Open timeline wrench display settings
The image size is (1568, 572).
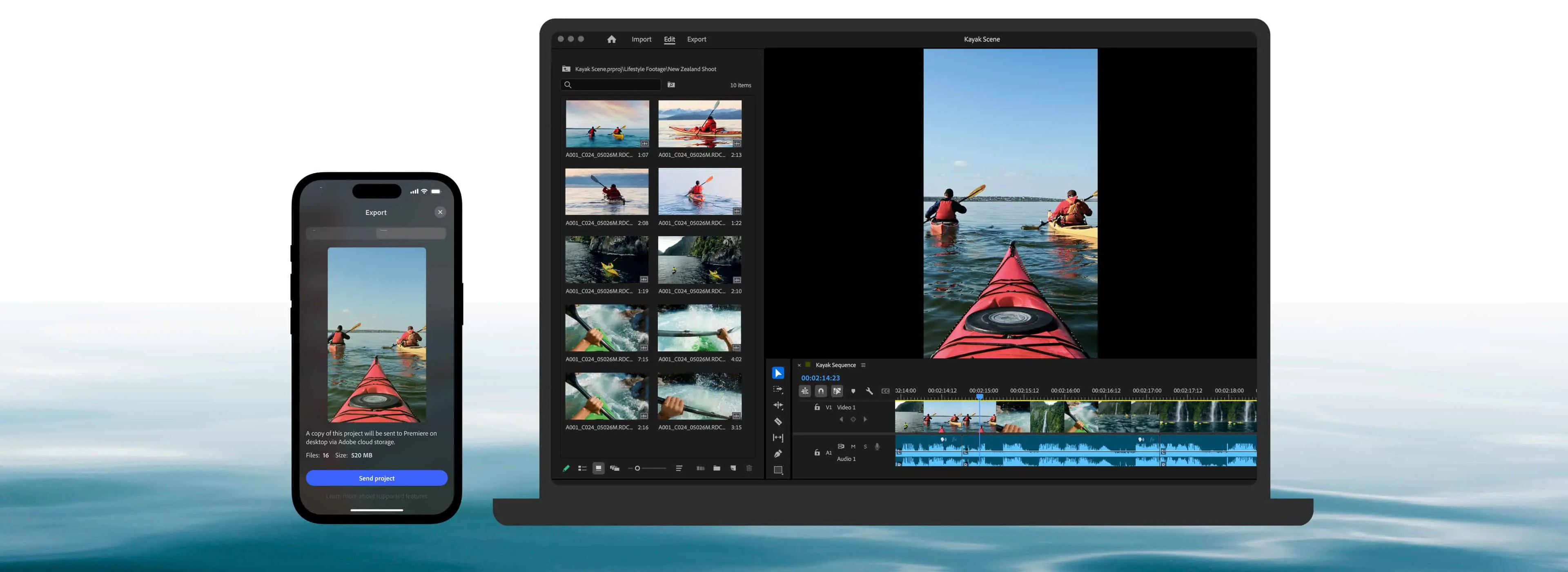pyautogui.click(x=869, y=391)
